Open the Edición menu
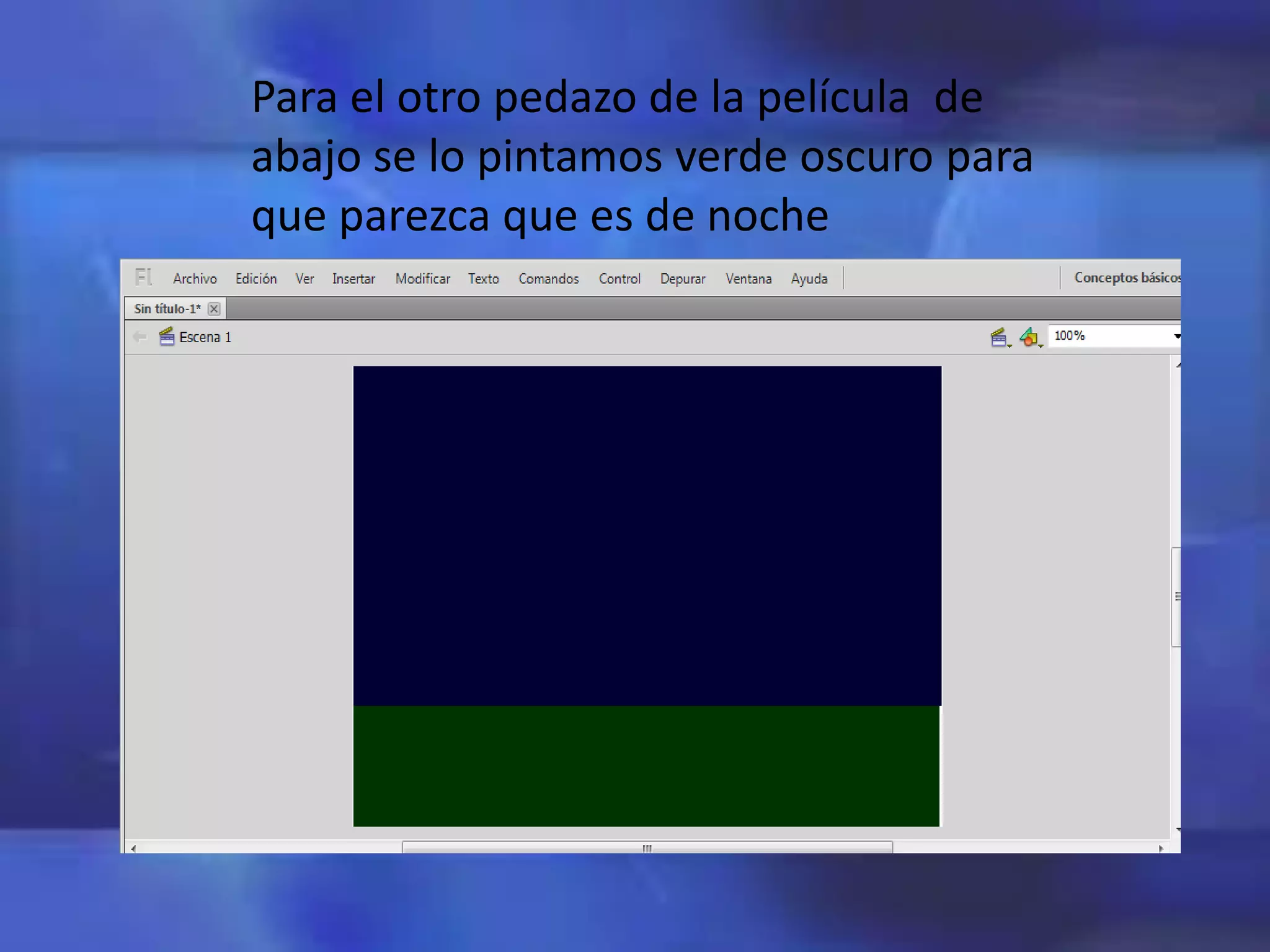 [256, 279]
